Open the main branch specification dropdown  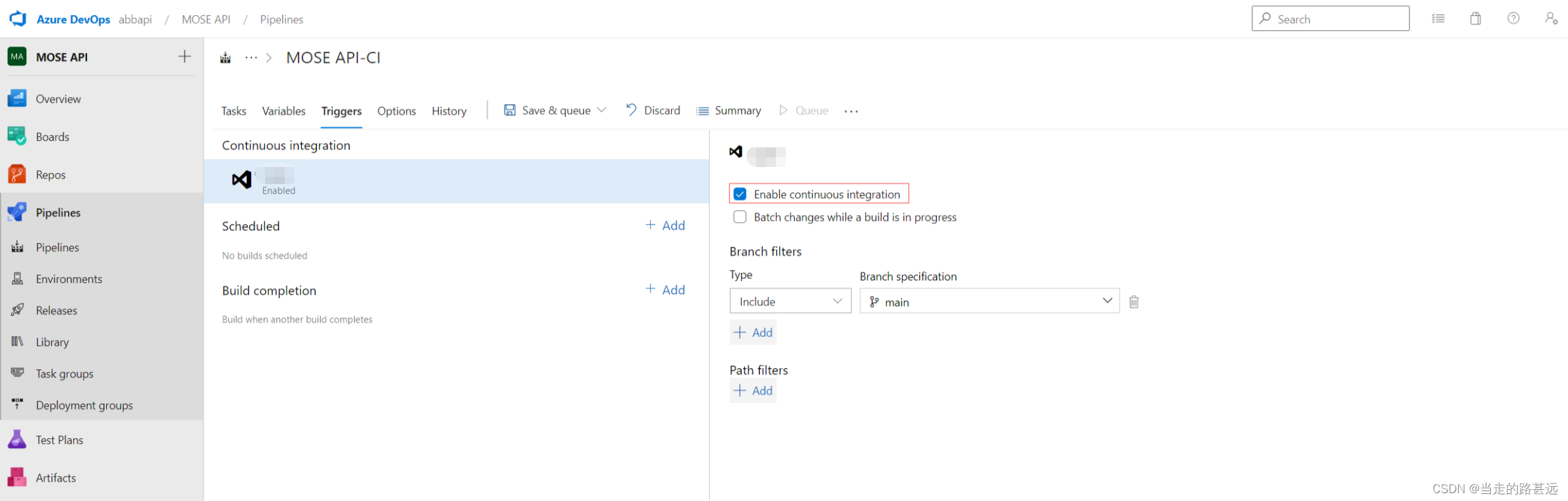[x=989, y=301]
